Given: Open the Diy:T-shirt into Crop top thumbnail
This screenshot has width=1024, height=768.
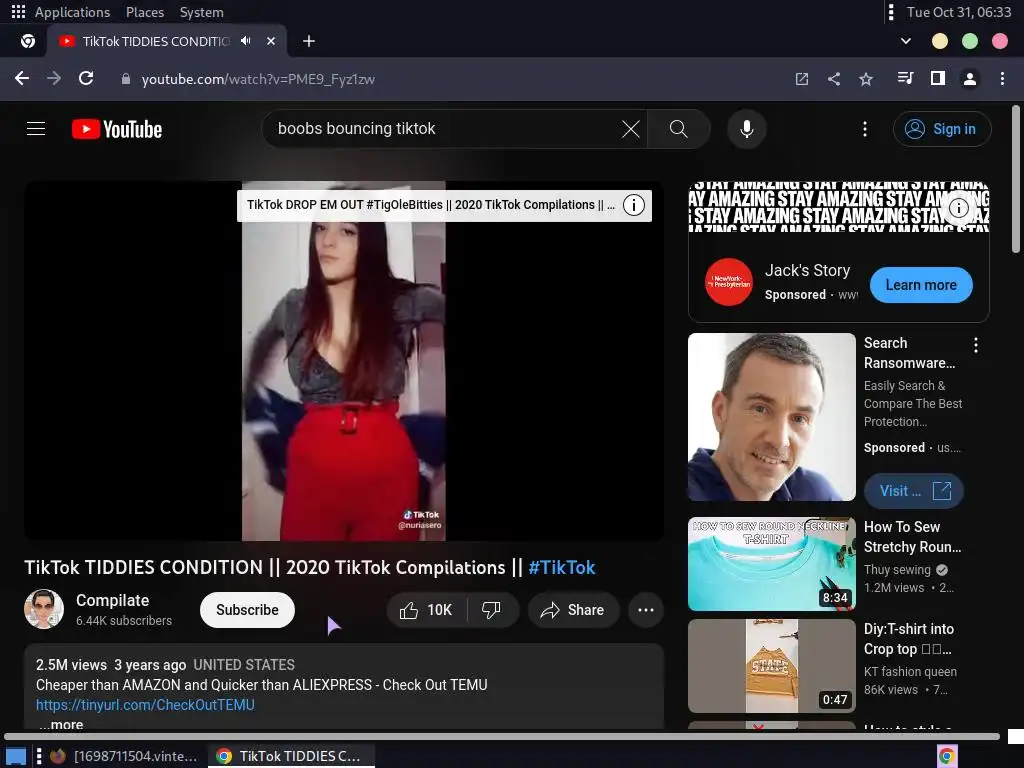Looking at the screenshot, I should [771, 665].
